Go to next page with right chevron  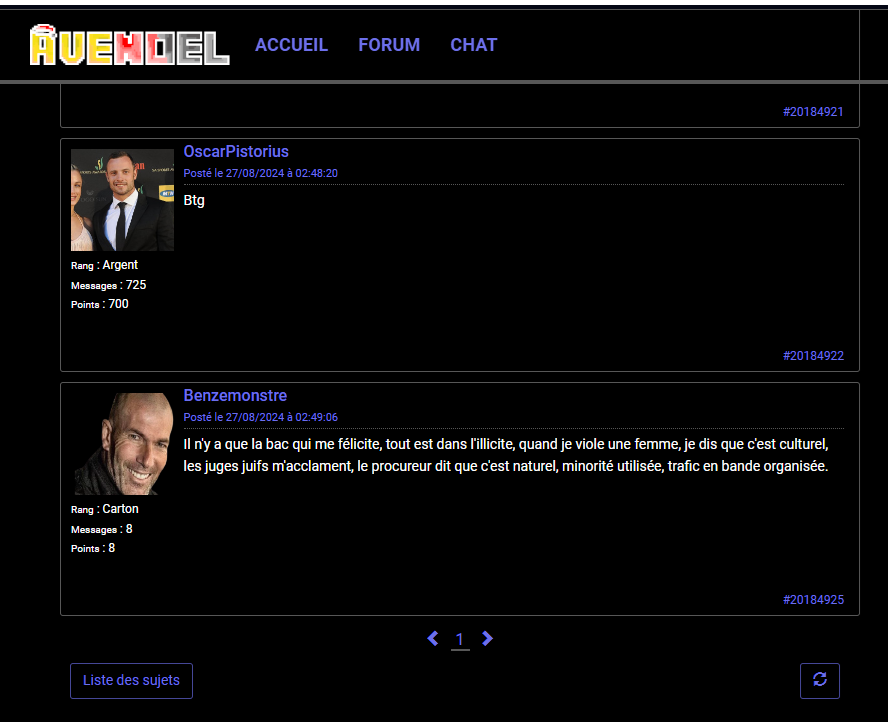tap(487, 639)
